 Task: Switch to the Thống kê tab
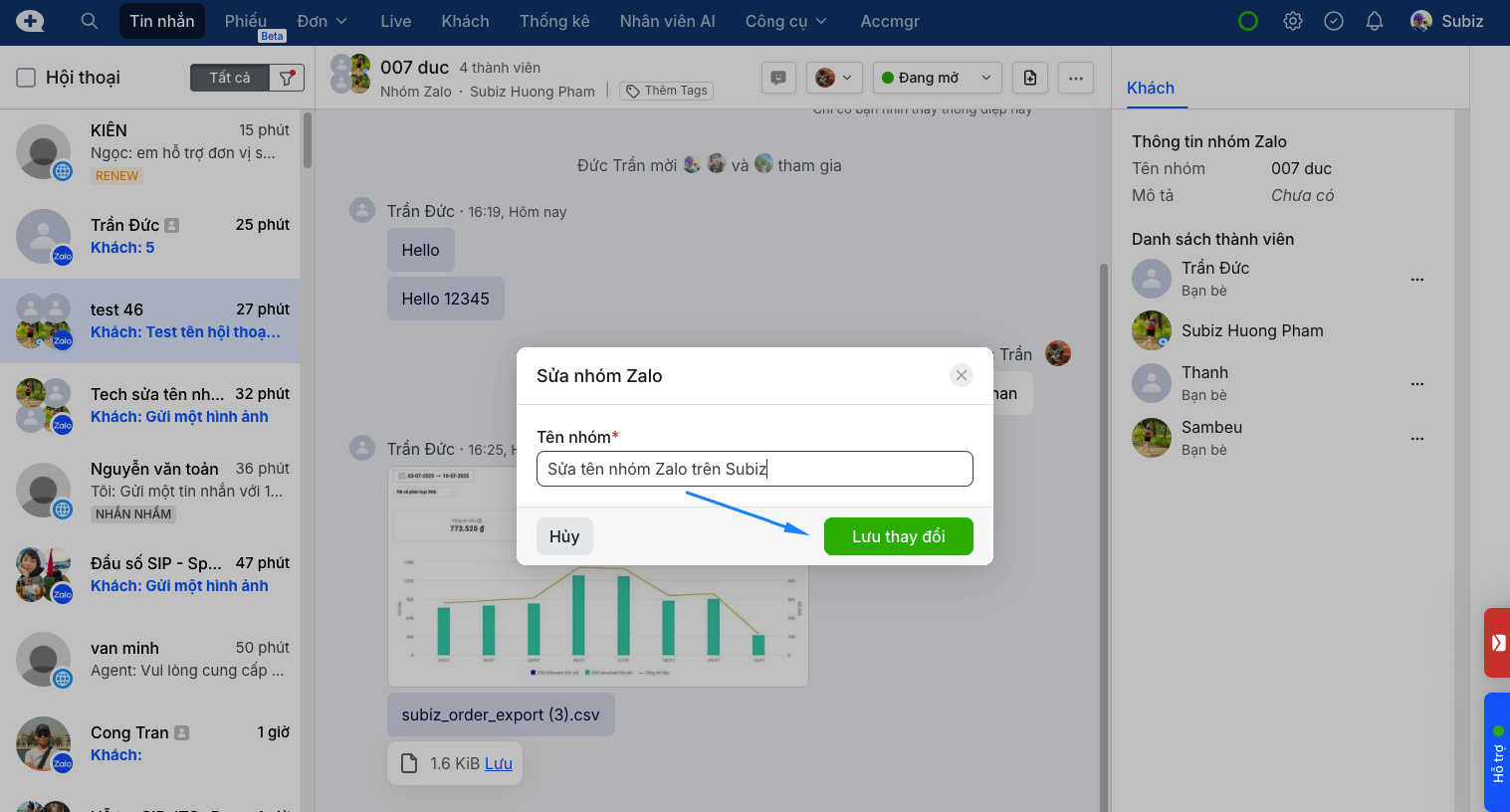click(553, 21)
